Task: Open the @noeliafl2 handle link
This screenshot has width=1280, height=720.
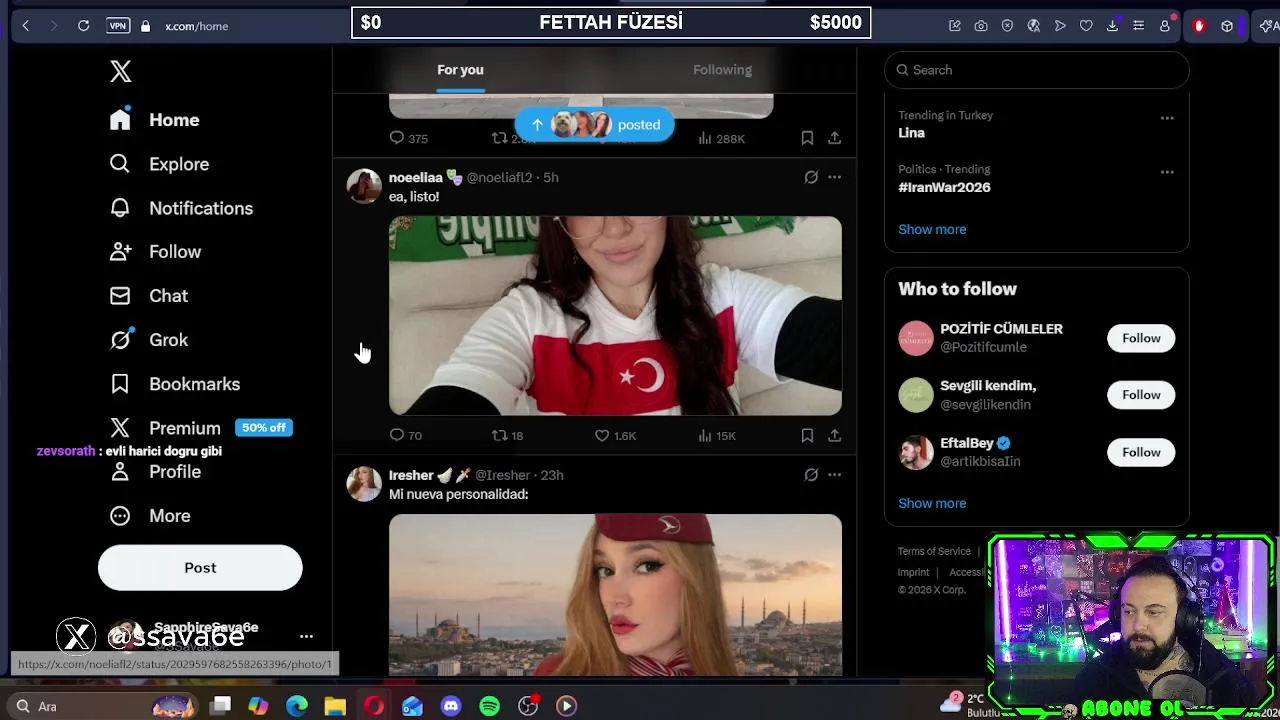Action: [499, 177]
